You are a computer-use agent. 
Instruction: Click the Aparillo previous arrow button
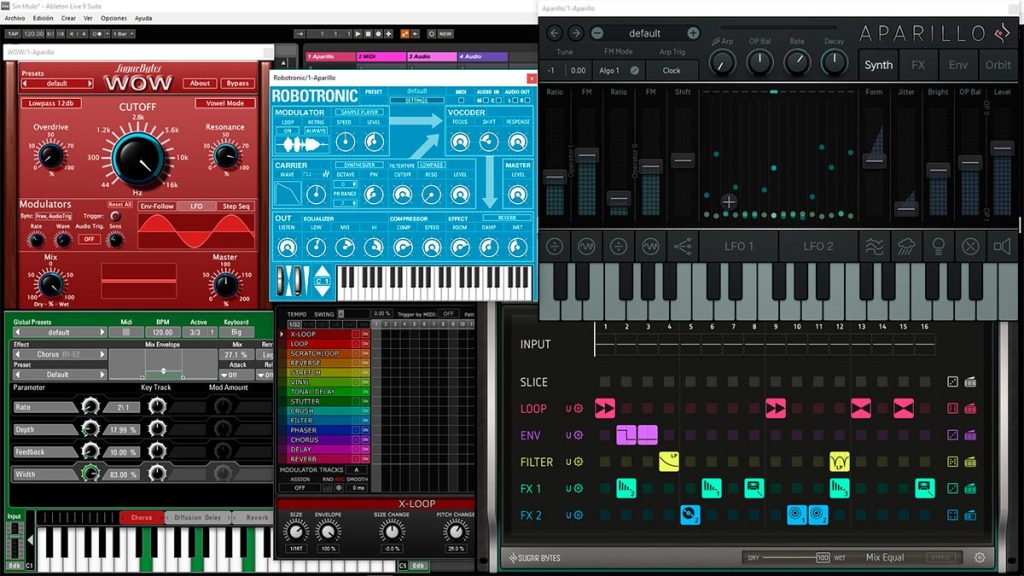(x=554, y=33)
